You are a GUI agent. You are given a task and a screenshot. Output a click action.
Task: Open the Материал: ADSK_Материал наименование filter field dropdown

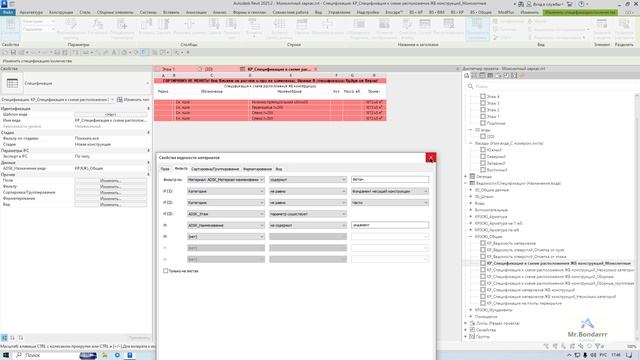tap(226, 180)
